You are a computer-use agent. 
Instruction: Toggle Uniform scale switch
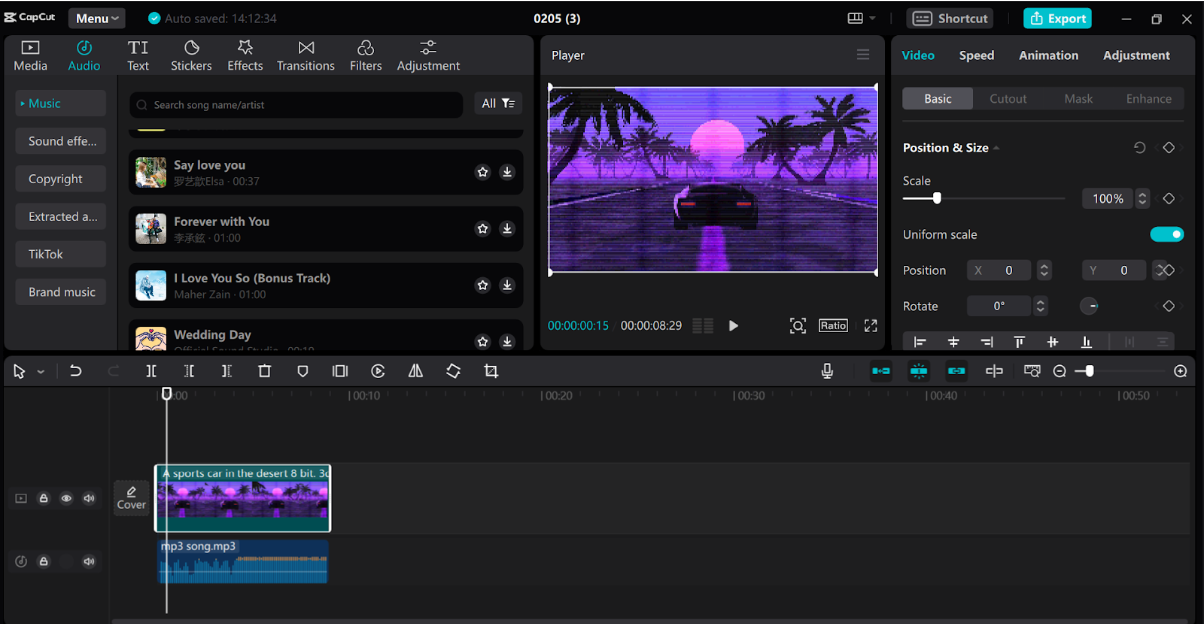1167,234
